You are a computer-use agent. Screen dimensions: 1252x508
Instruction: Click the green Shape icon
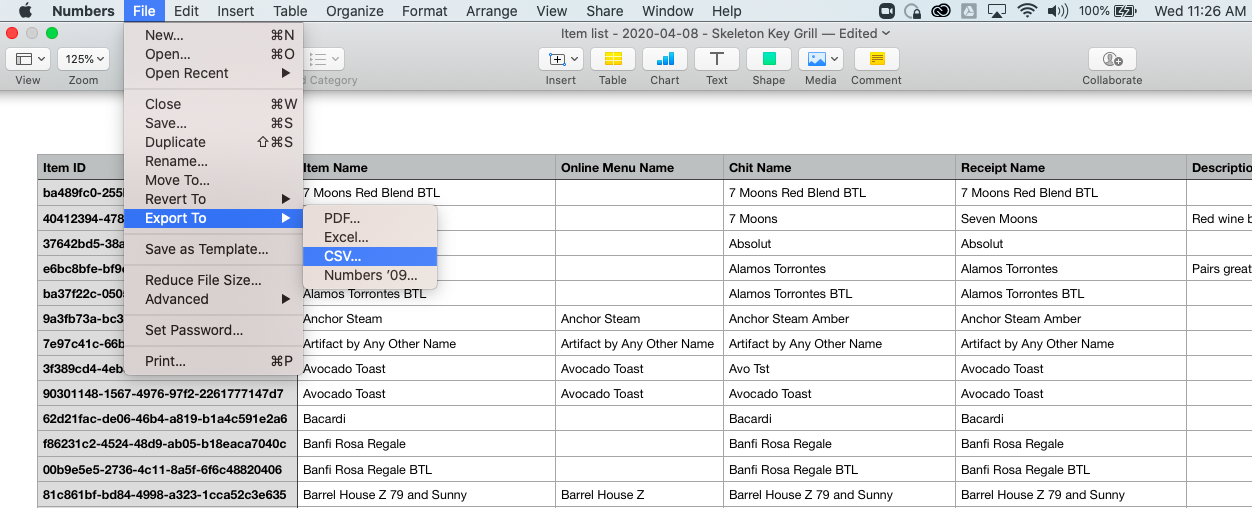tap(768, 60)
